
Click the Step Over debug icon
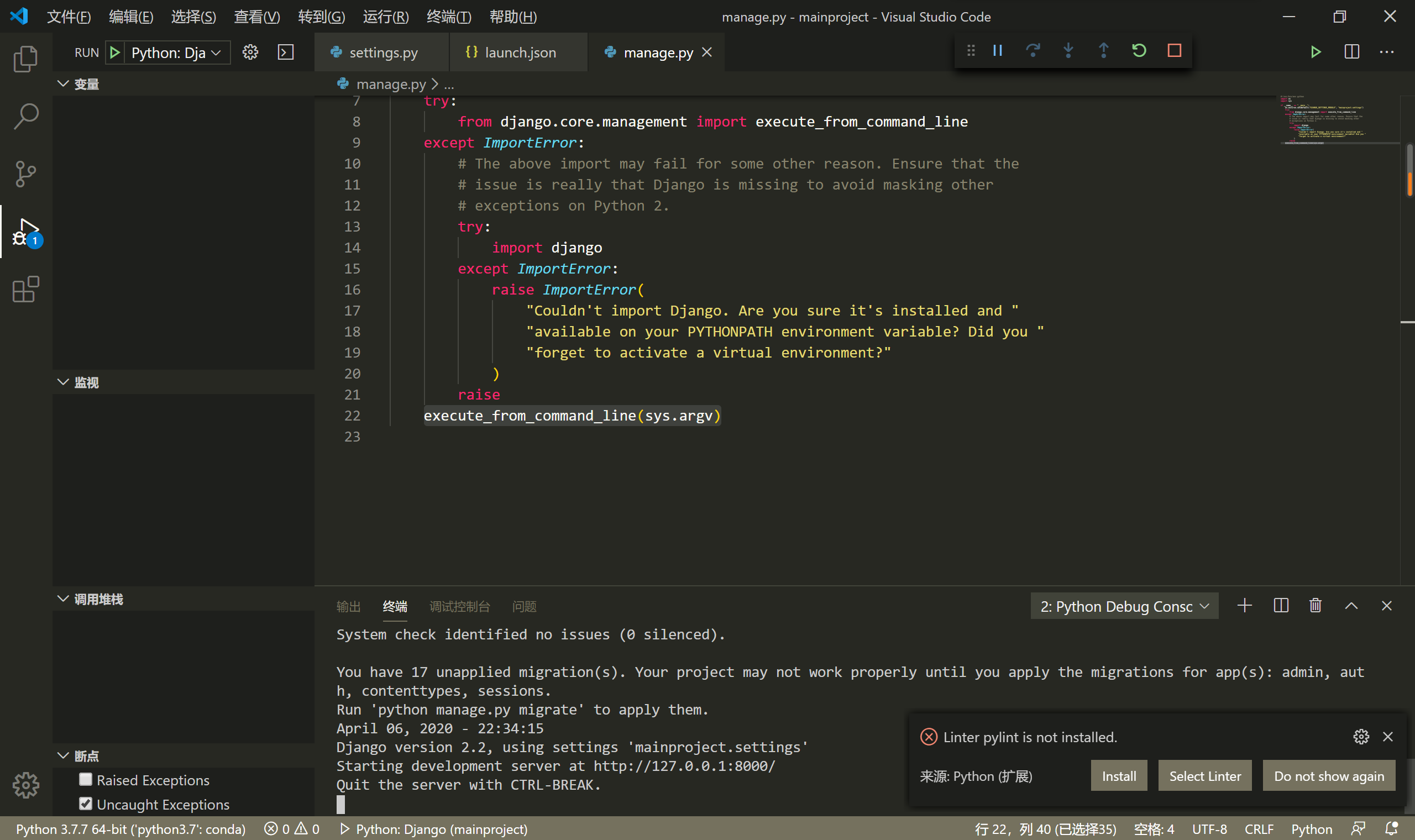pos(1033,51)
